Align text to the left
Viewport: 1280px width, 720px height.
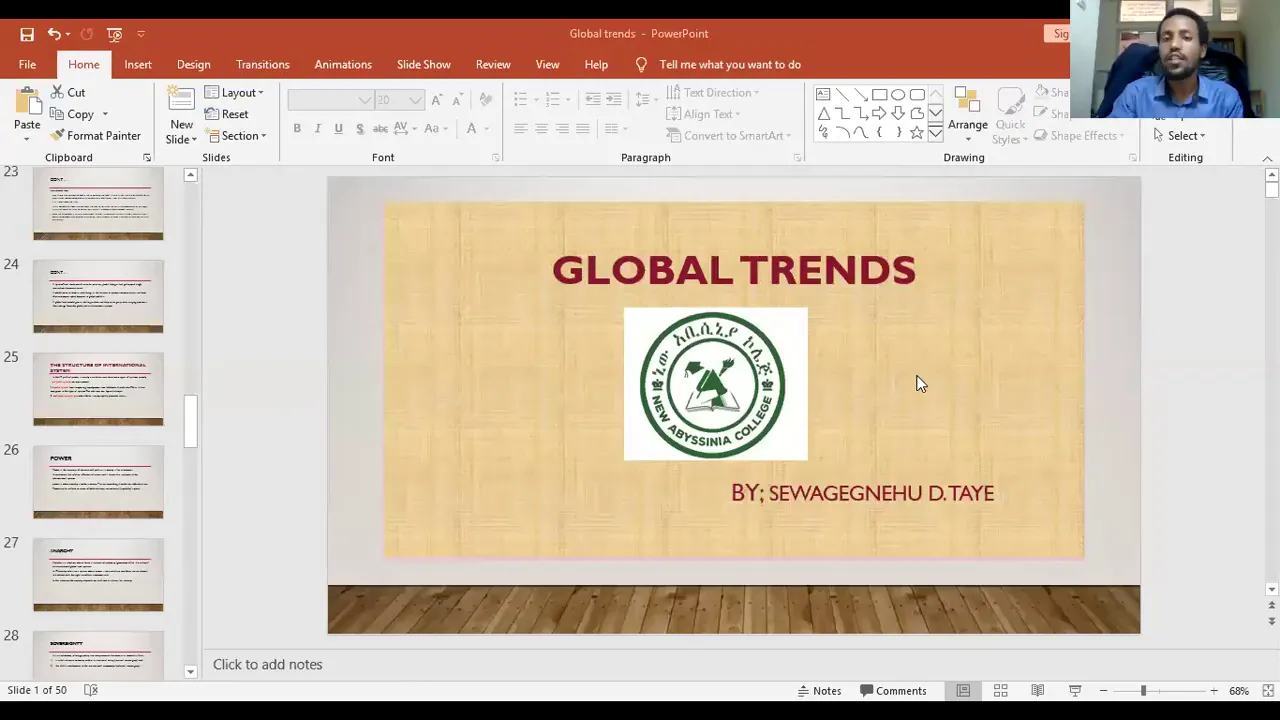520,128
